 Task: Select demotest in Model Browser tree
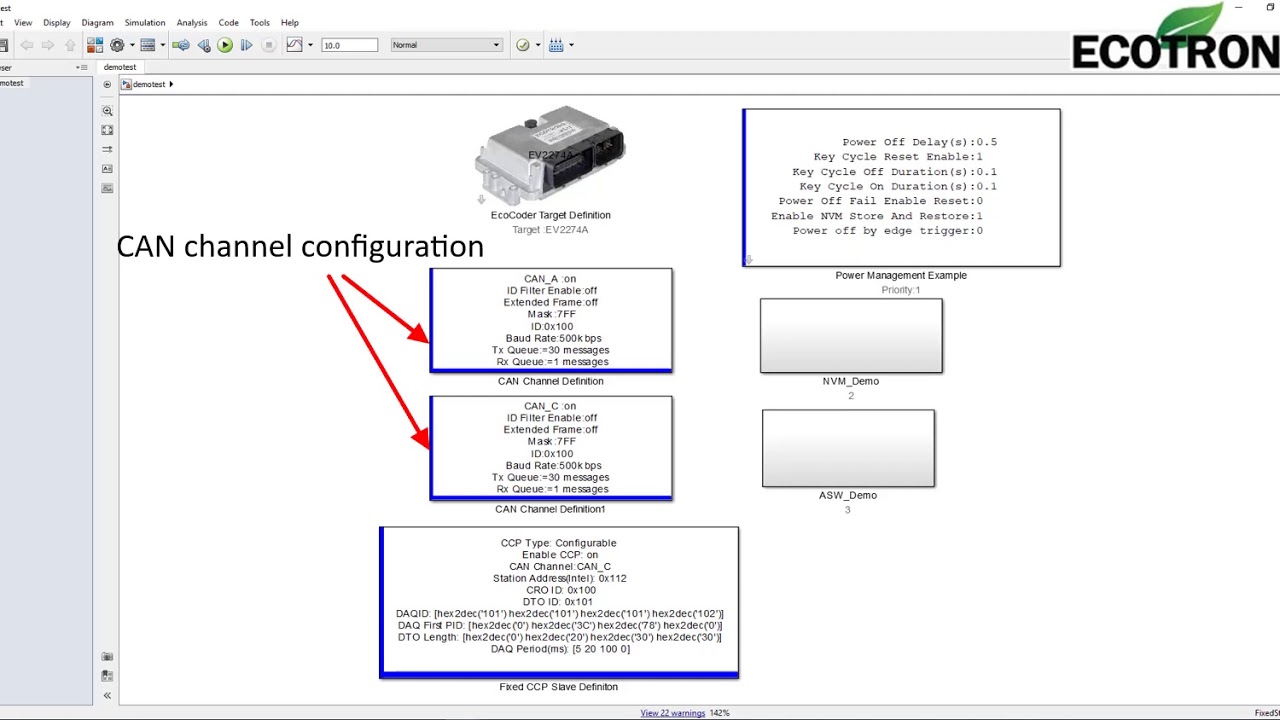12,83
